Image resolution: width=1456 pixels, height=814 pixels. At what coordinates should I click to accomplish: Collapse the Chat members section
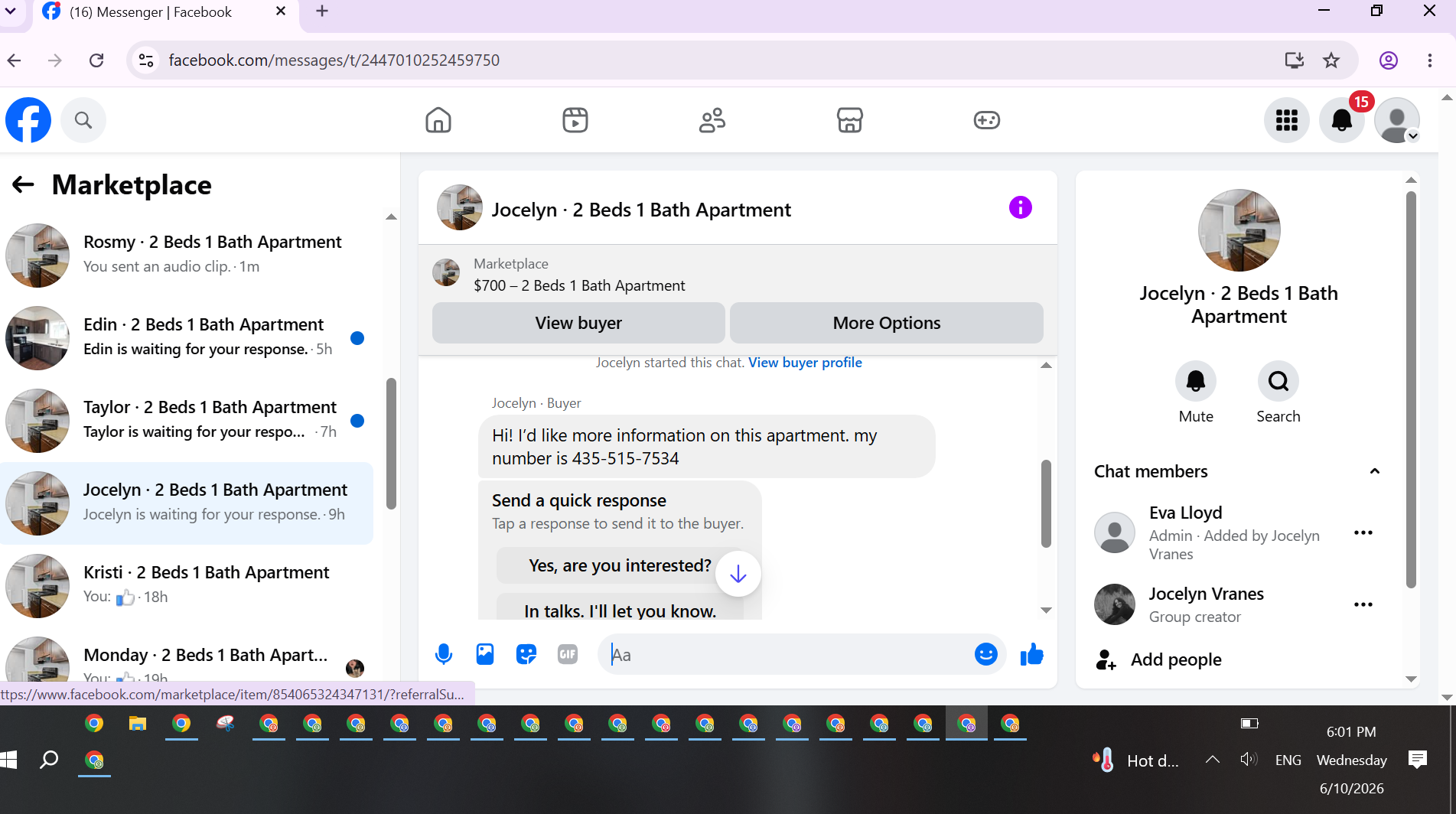pos(1375,471)
